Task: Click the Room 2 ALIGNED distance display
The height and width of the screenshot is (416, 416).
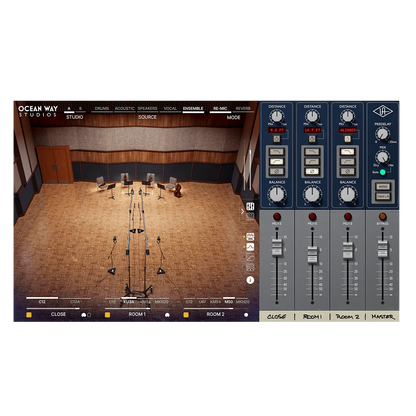Action: [348, 130]
